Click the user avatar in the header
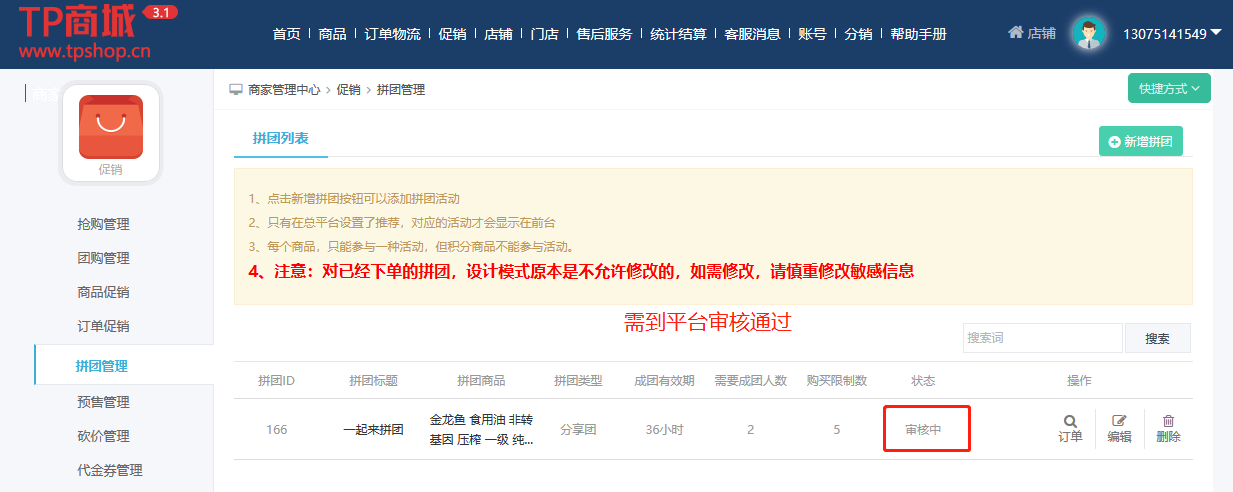 [1089, 33]
